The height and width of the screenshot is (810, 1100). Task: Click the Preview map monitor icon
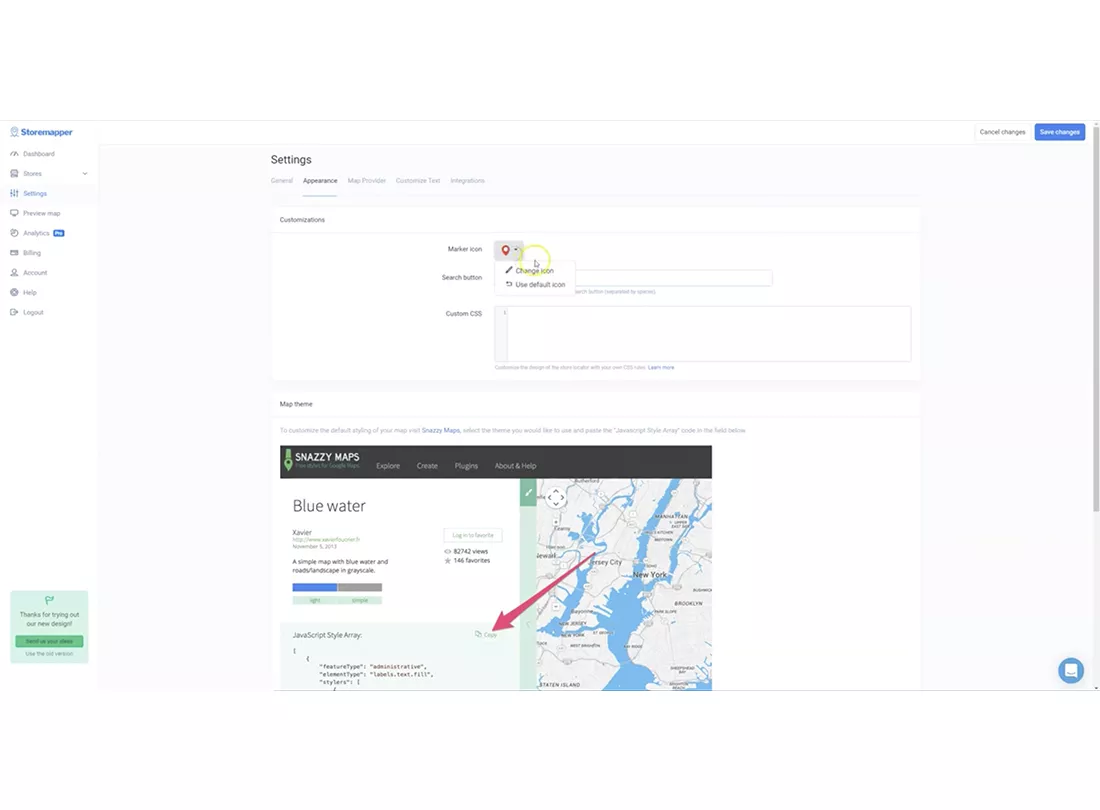point(14,213)
